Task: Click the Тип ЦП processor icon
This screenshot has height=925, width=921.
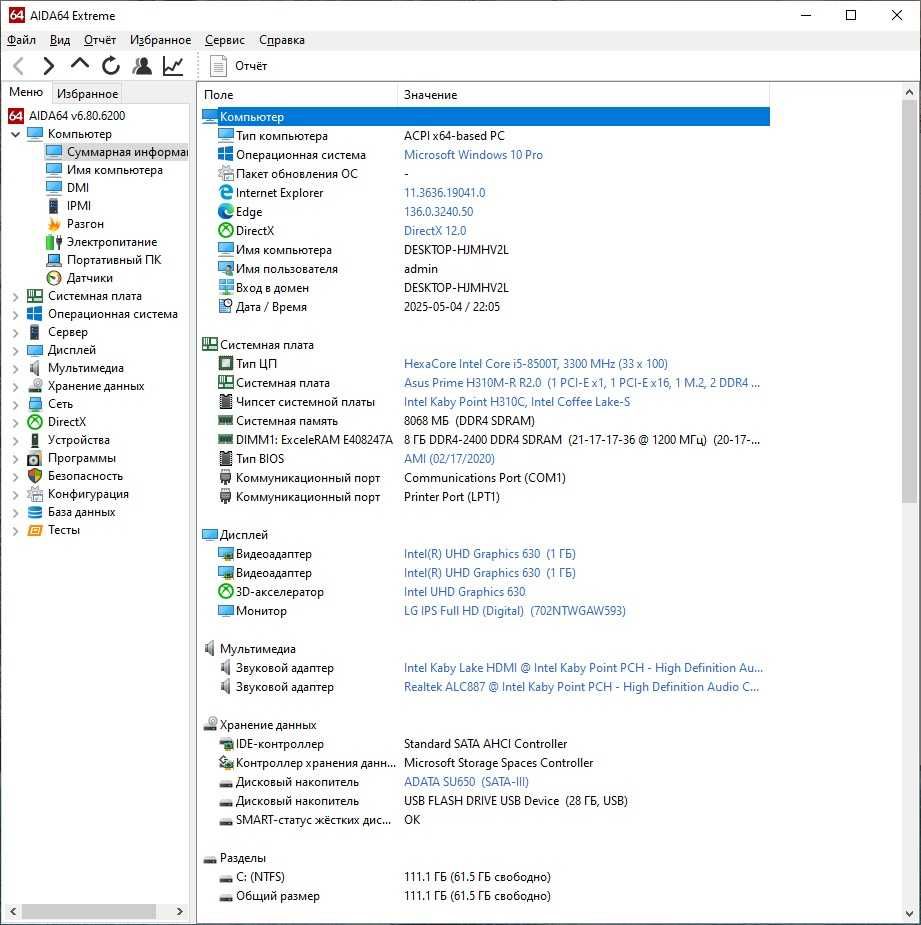Action: point(225,363)
